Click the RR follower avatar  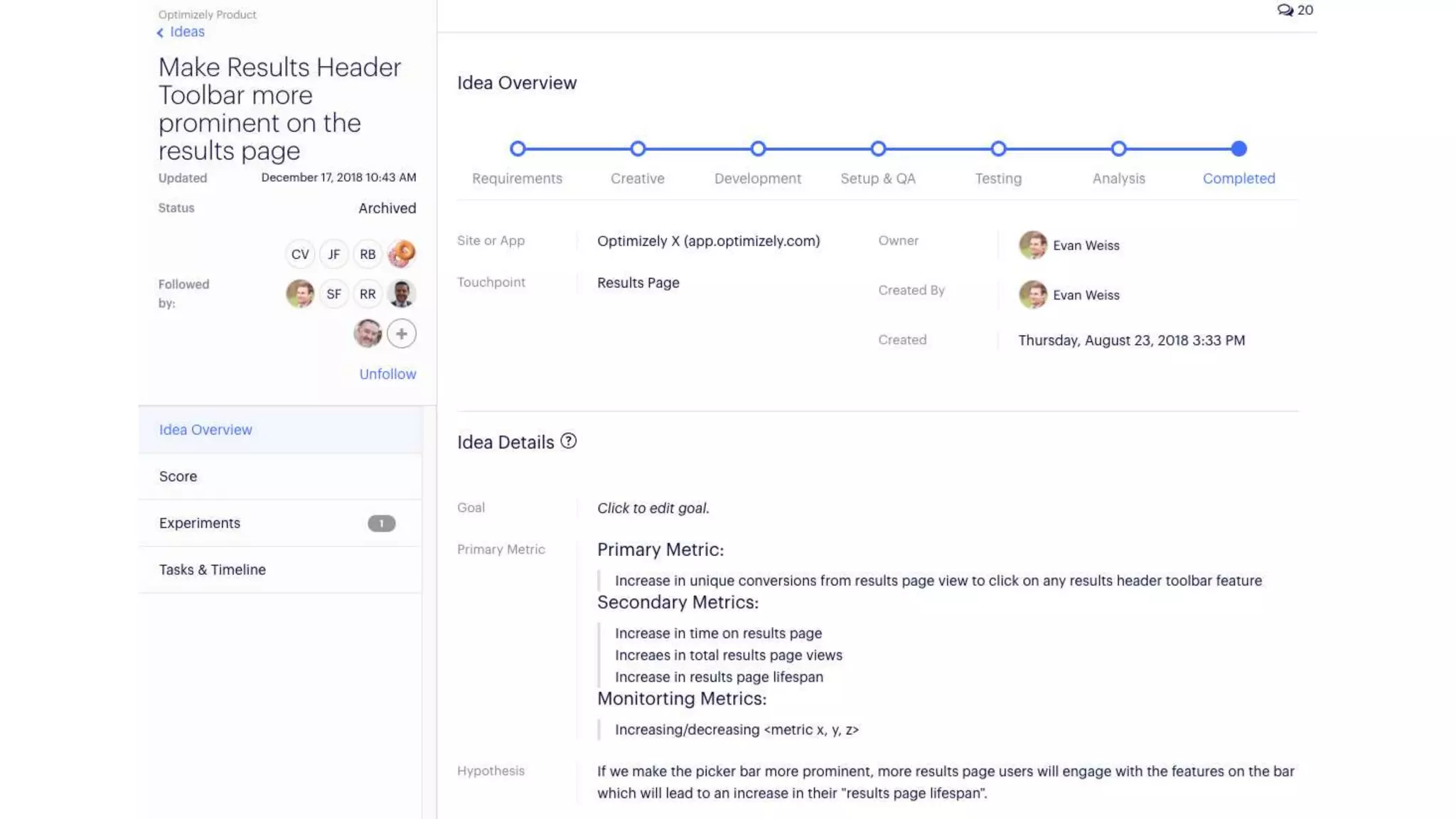click(x=368, y=294)
